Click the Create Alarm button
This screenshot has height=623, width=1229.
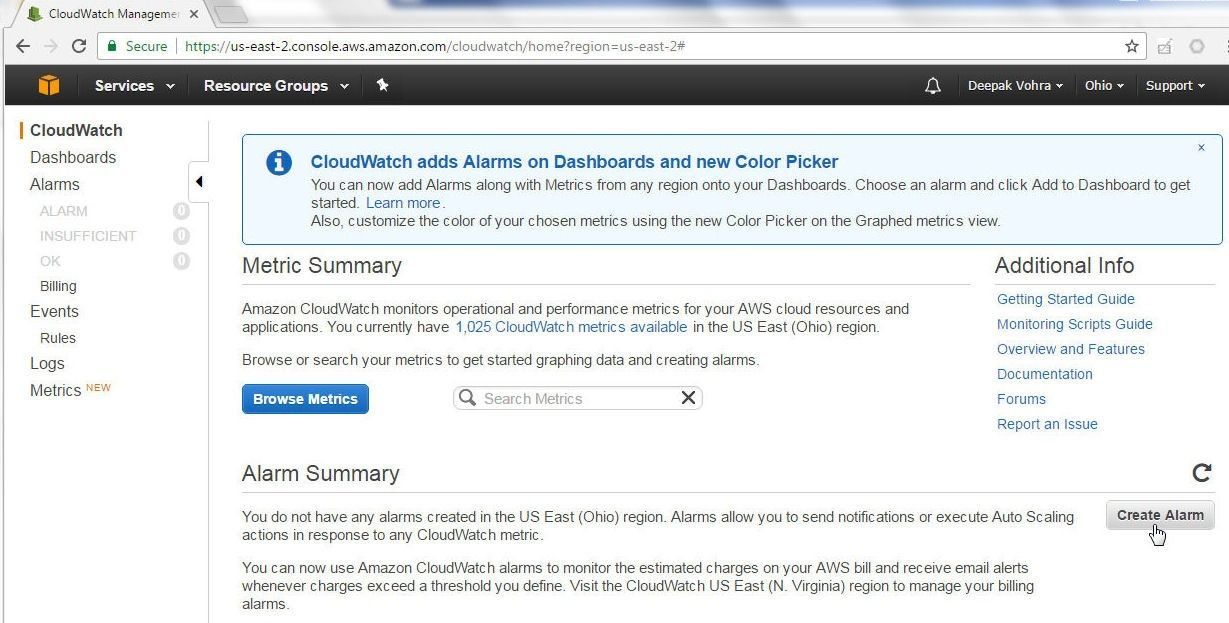[1160, 515]
